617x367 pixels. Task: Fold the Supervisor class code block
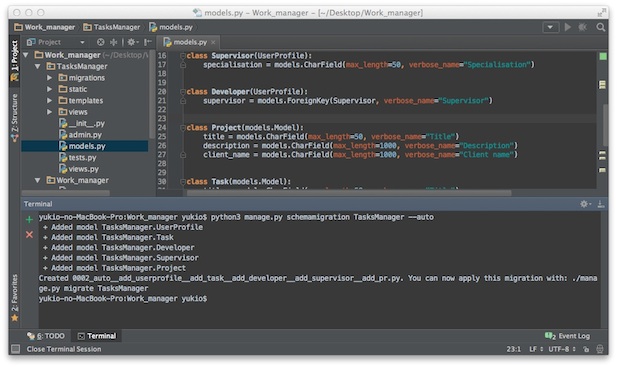coord(183,56)
